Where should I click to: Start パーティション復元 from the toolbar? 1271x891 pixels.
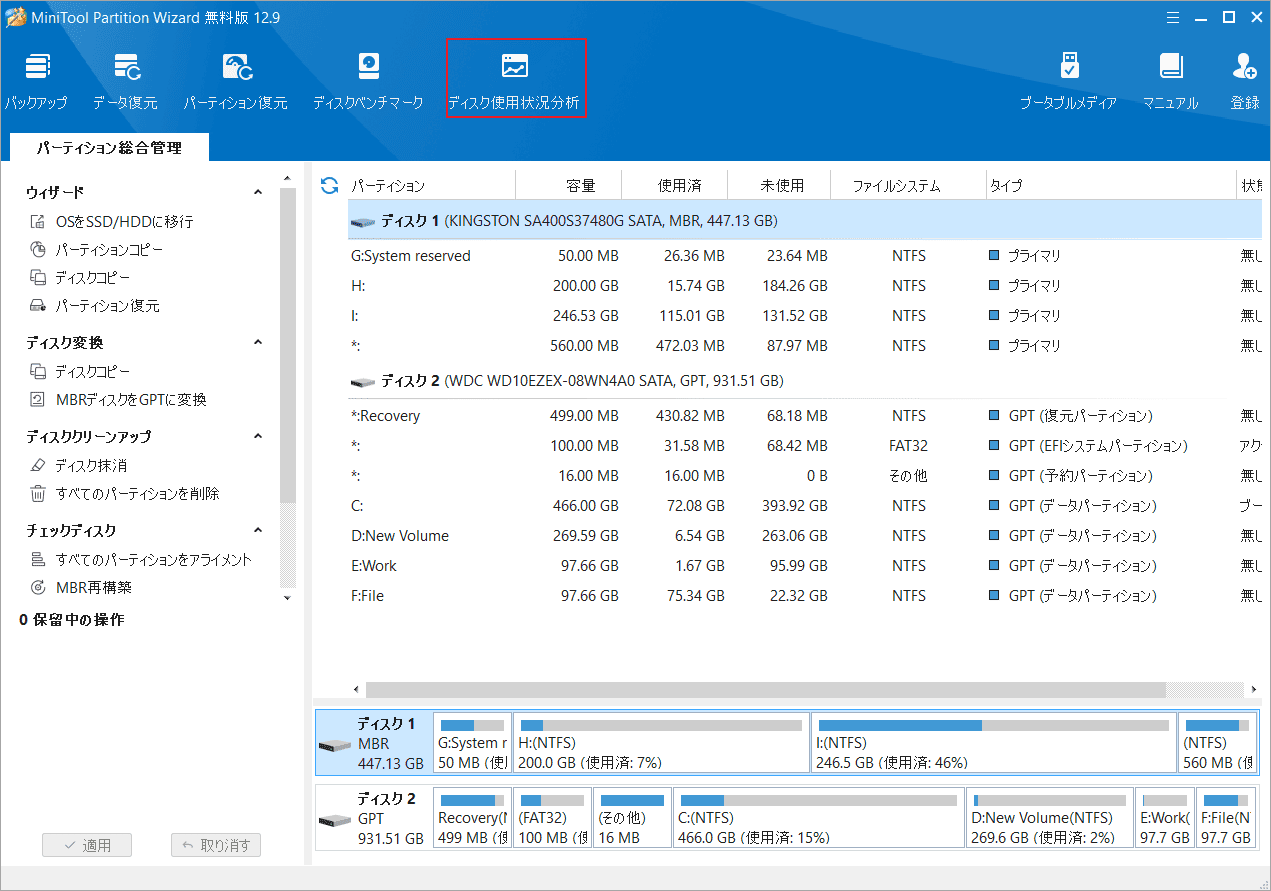[x=236, y=78]
